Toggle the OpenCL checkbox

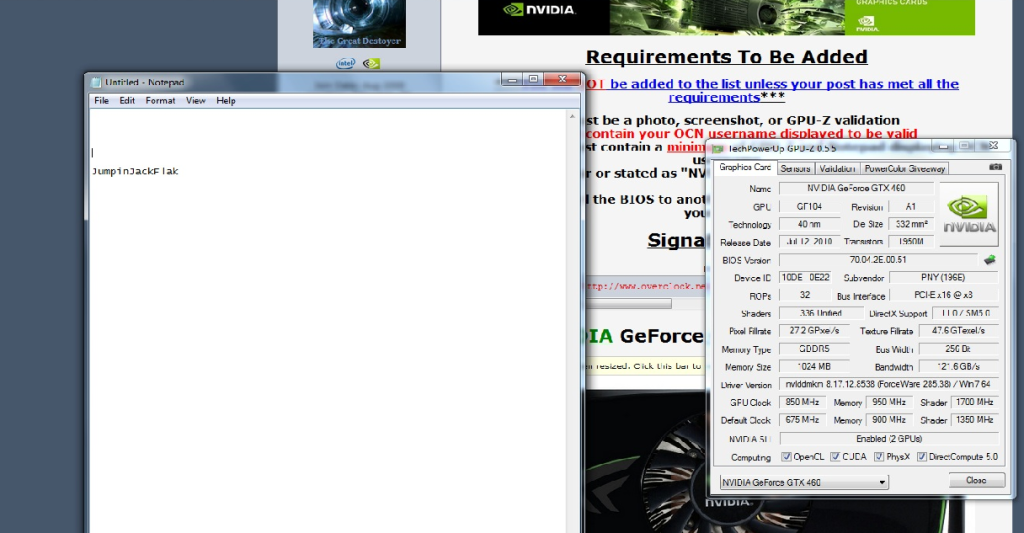coord(786,457)
